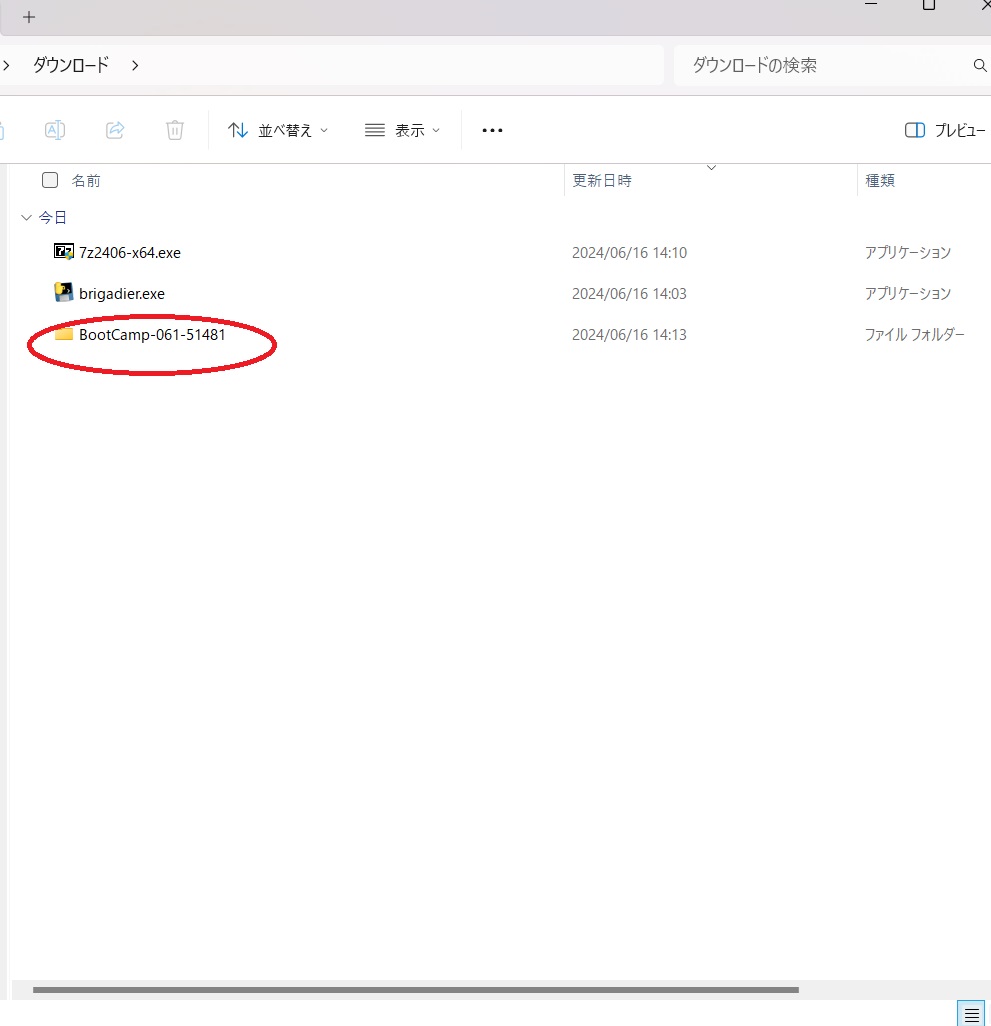991x1026 pixels.
Task: Tick the checkbox next to 7z2406-x64.exe
Action: click(50, 252)
